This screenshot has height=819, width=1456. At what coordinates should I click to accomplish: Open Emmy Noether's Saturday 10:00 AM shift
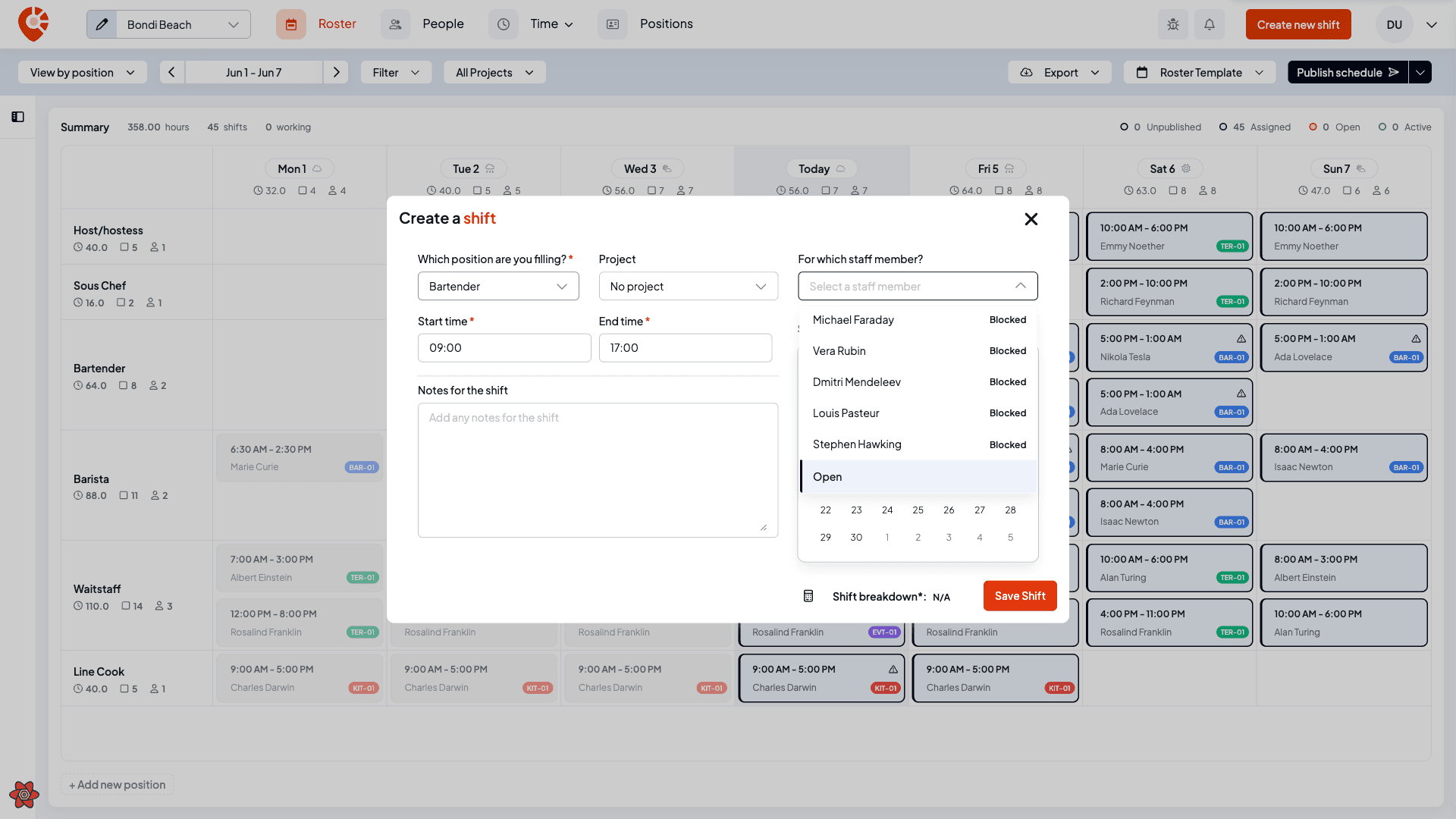click(x=1169, y=237)
